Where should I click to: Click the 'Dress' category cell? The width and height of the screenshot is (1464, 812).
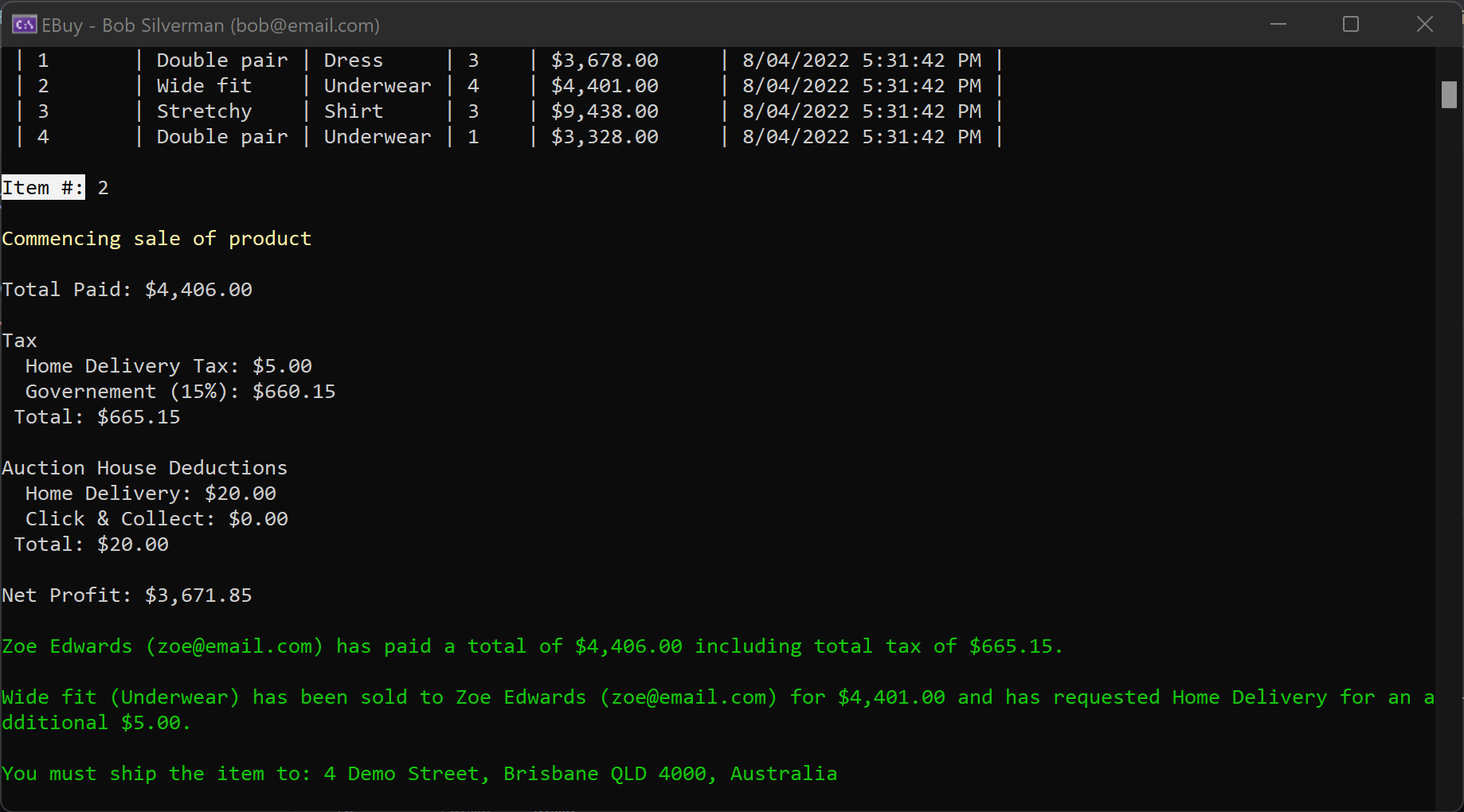tap(353, 61)
